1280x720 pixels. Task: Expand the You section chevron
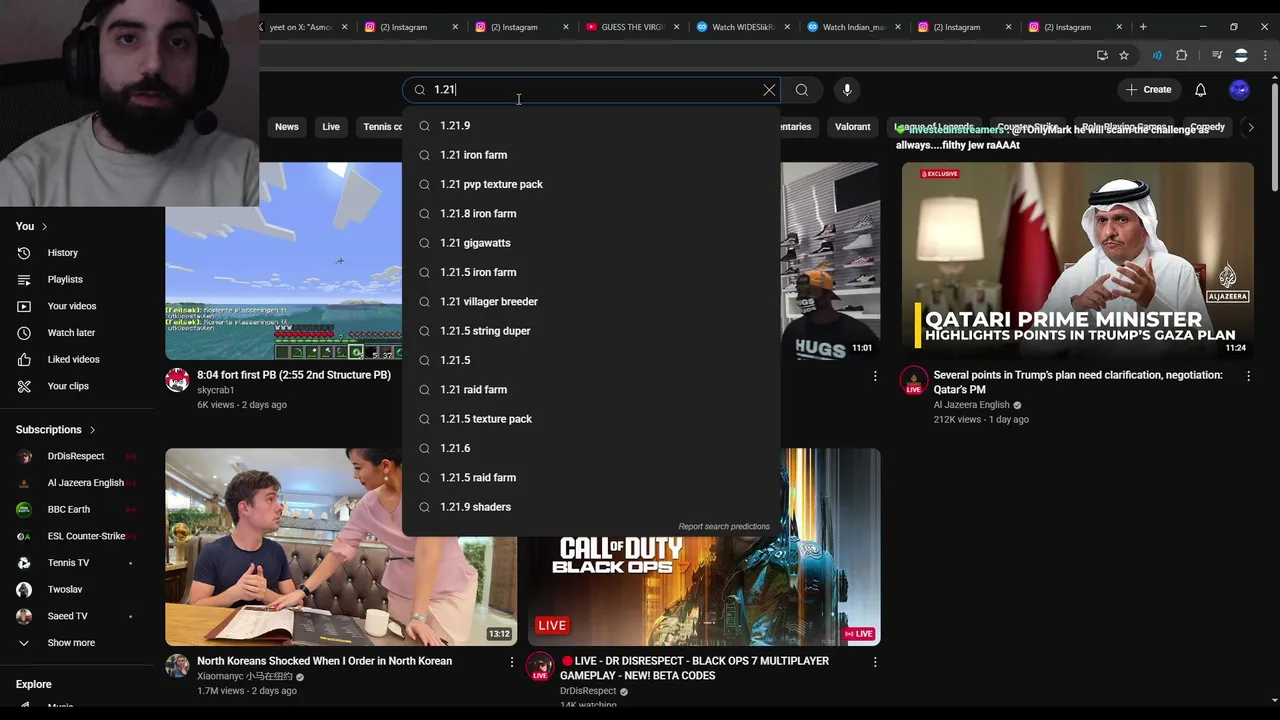[44, 226]
